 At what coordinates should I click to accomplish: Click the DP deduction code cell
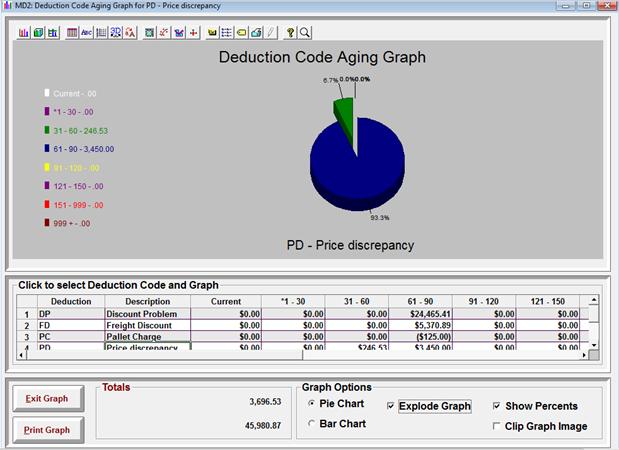point(71,314)
